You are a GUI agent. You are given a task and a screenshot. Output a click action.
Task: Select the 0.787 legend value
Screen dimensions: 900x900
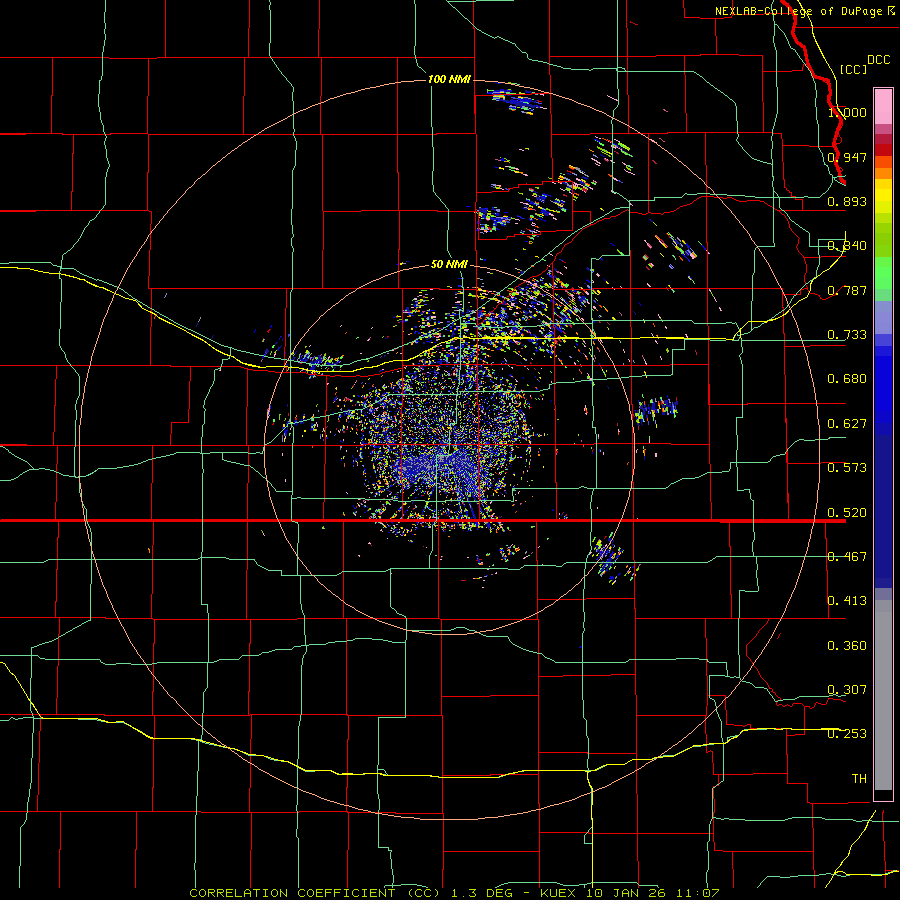point(847,290)
